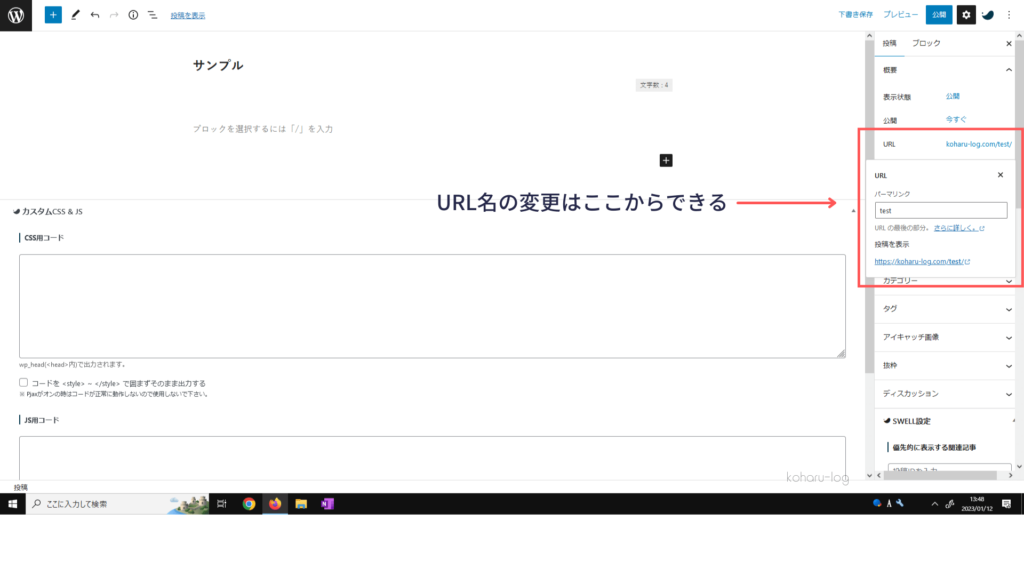1024x576 pixels.
Task: Open the SWELL plugin icon in toolbar
Action: coord(987,14)
